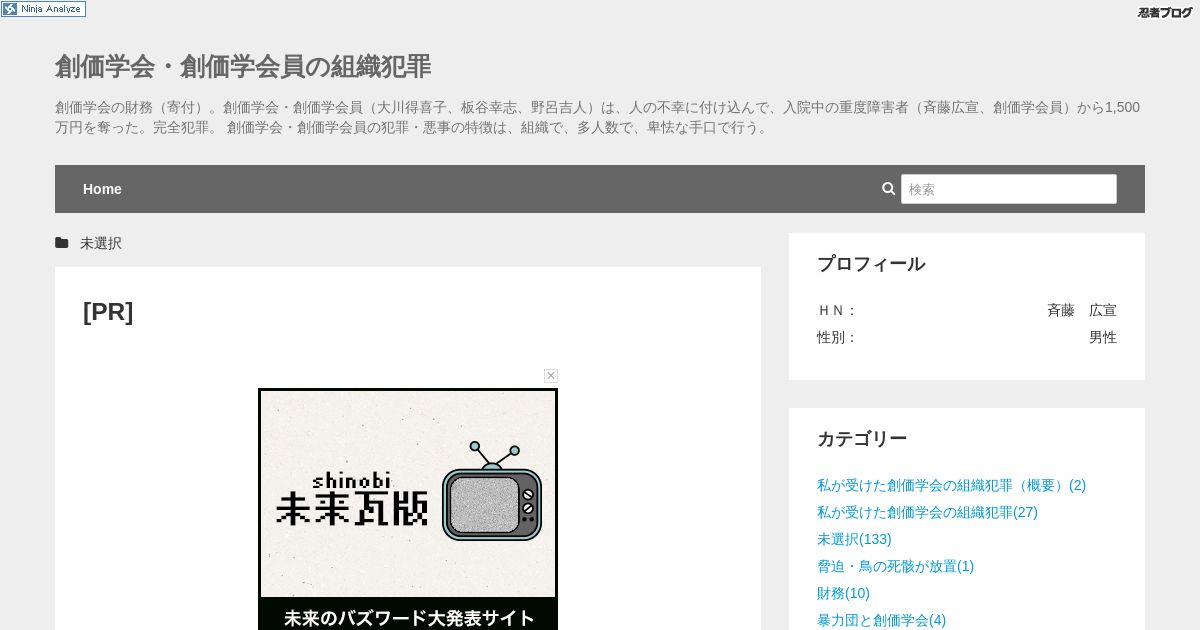Click the ＨＮ： profile label
The height and width of the screenshot is (630, 1200).
tap(837, 310)
